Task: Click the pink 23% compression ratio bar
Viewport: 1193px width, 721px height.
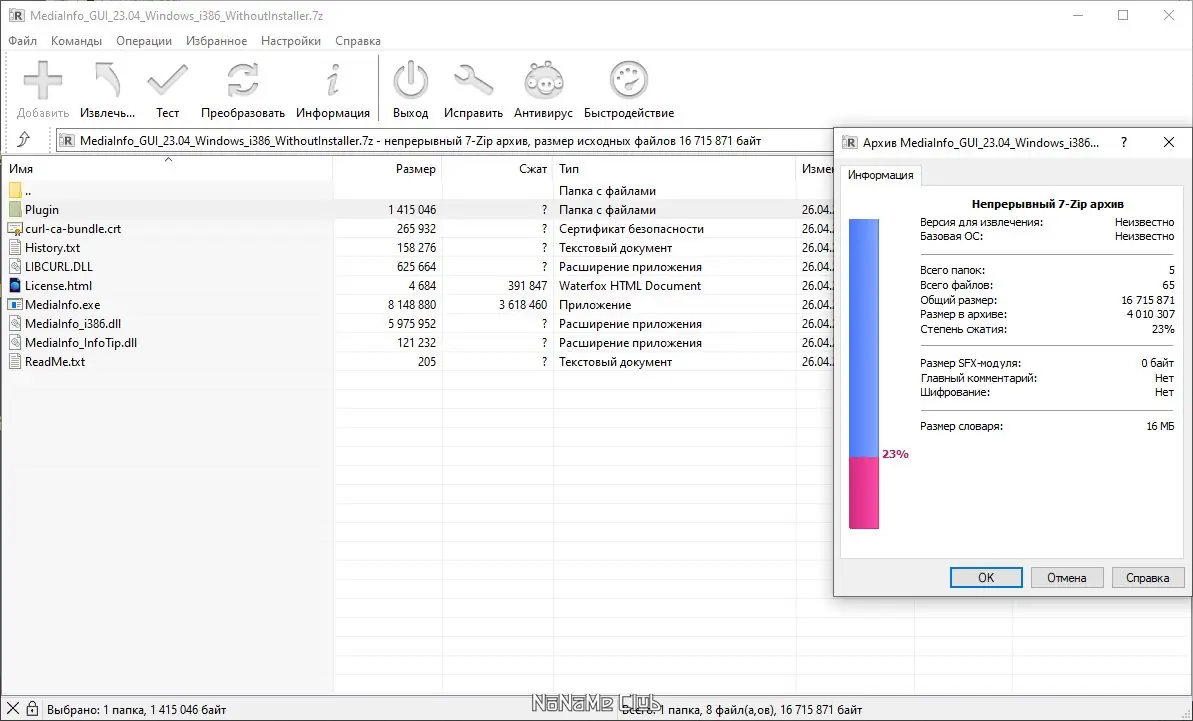Action: coord(864,492)
